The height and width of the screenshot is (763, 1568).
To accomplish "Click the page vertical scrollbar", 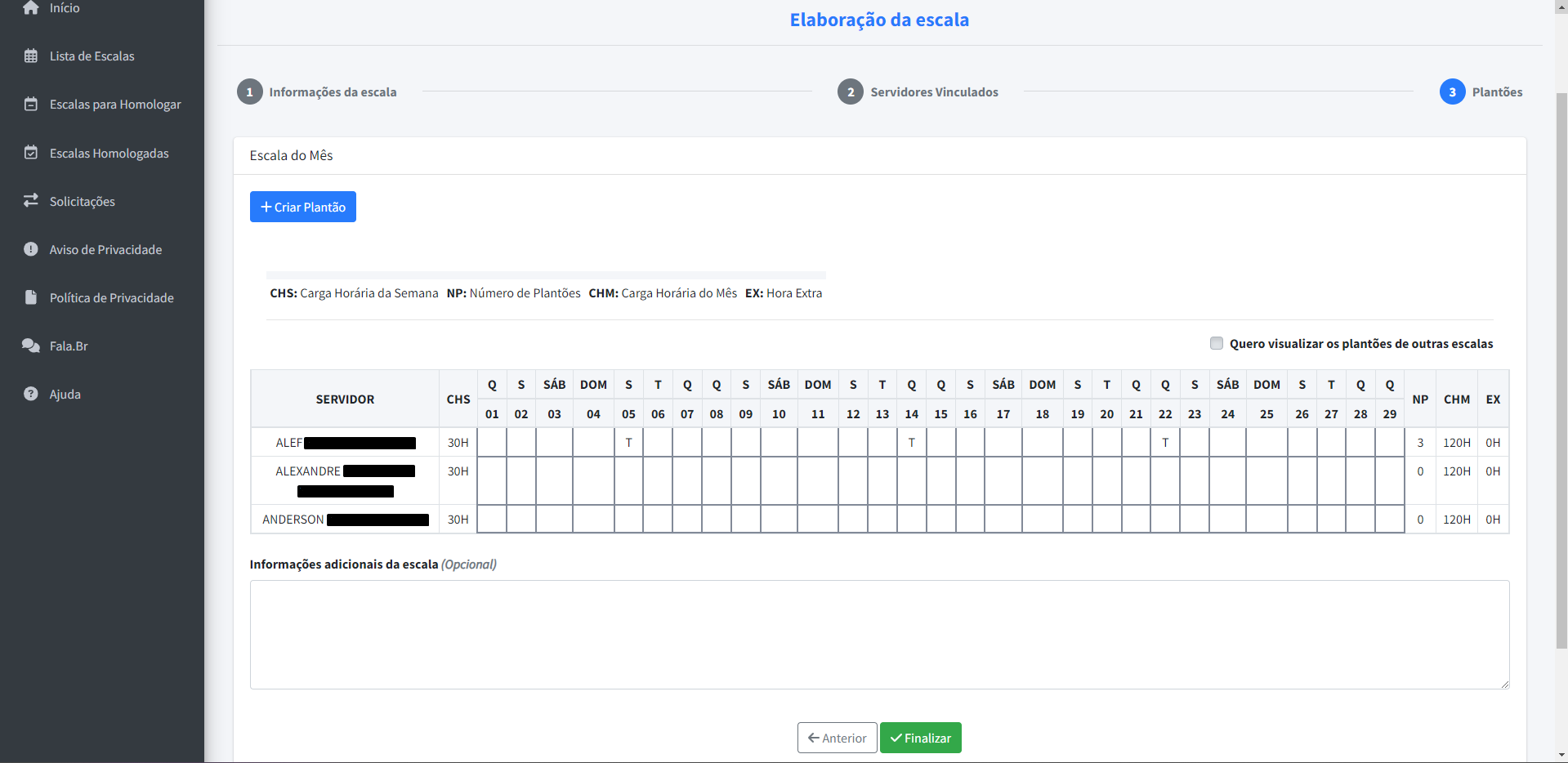I will [x=1561, y=372].
